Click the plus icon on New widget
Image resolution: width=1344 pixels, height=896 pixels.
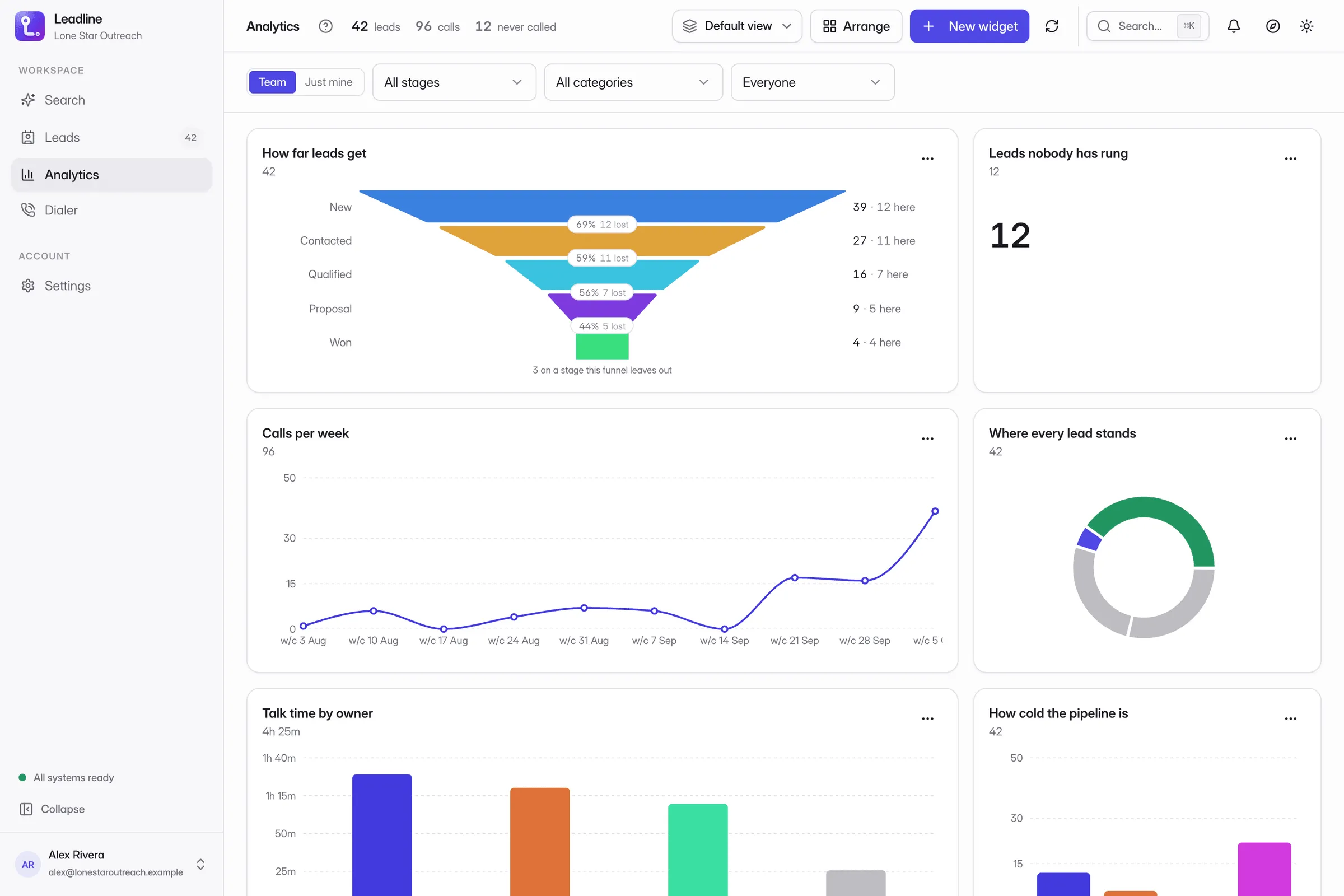click(928, 26)
